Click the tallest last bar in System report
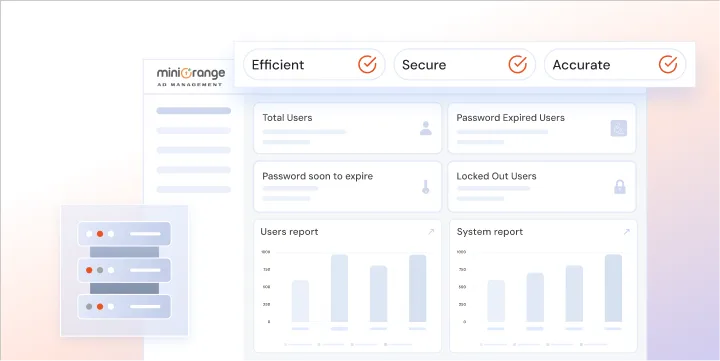The image size is (720, 361). click(x=613, y=288)
